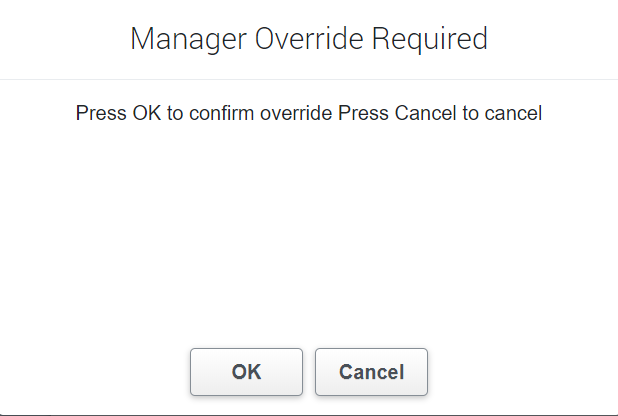
Task: Click the override instruction message text
Action: 309,114
